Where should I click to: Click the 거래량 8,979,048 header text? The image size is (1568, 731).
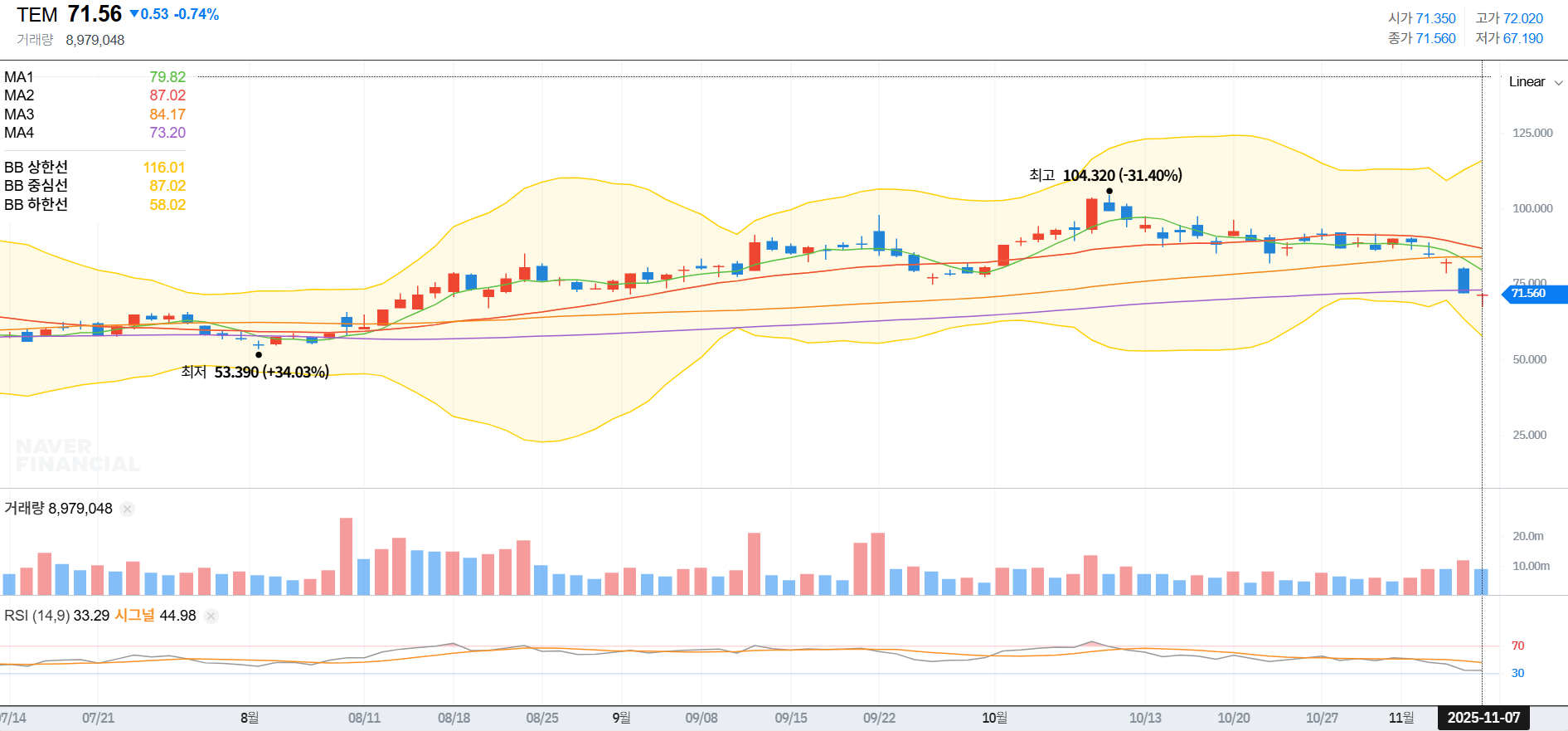pos(70,40)
